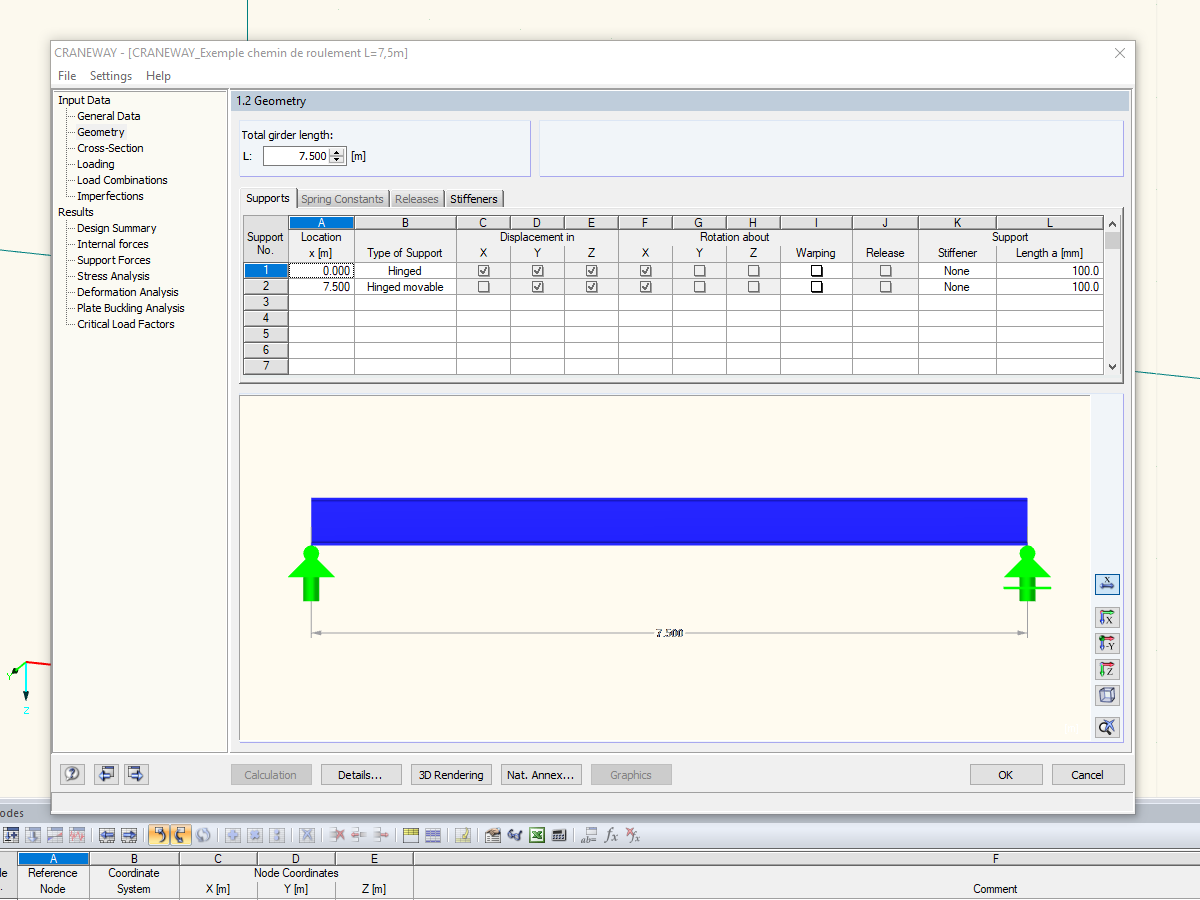
Task: Set view in -Y direction
Action: (x=1107, y=643)
